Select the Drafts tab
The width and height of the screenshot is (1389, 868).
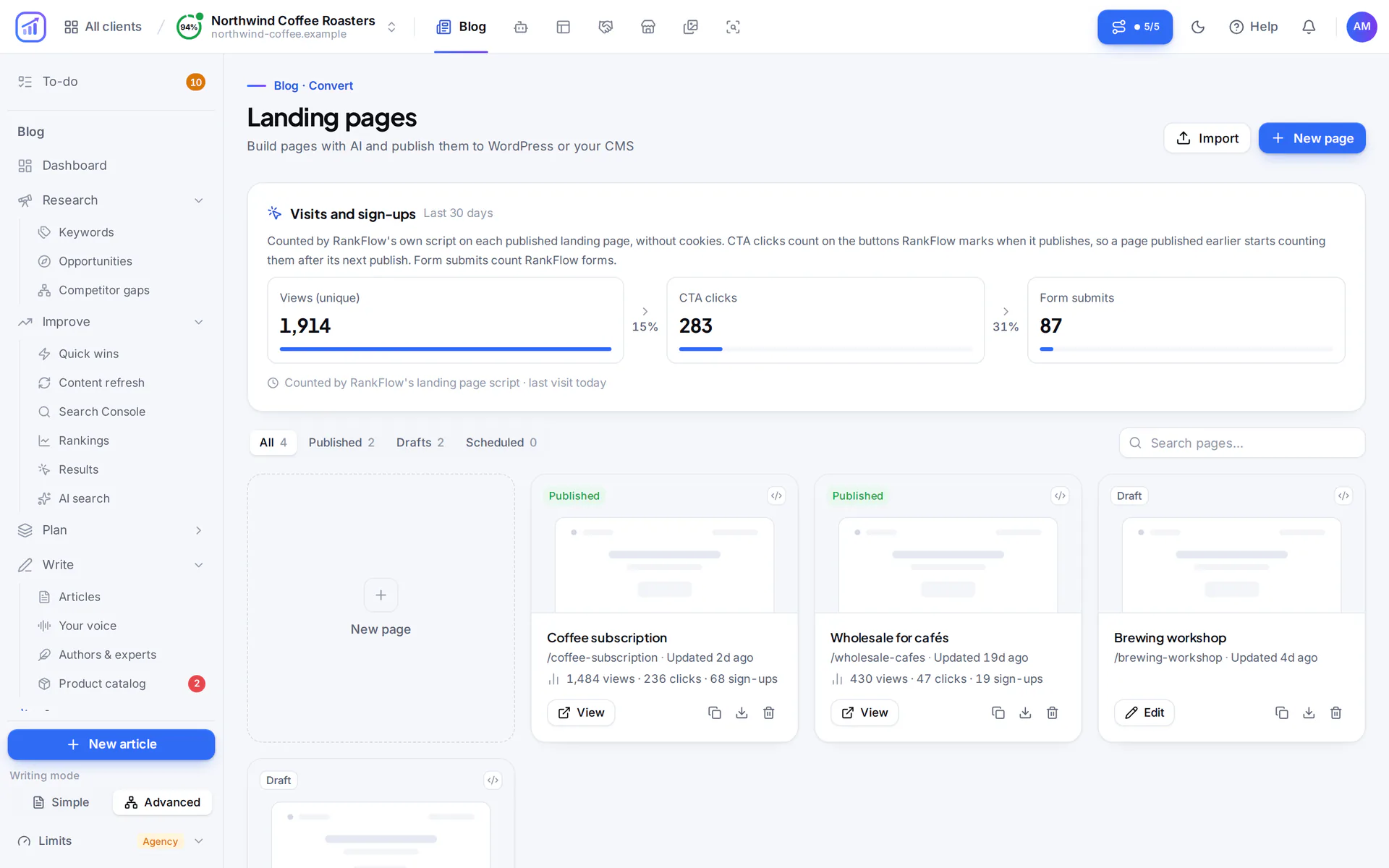[x=420, y=443]
